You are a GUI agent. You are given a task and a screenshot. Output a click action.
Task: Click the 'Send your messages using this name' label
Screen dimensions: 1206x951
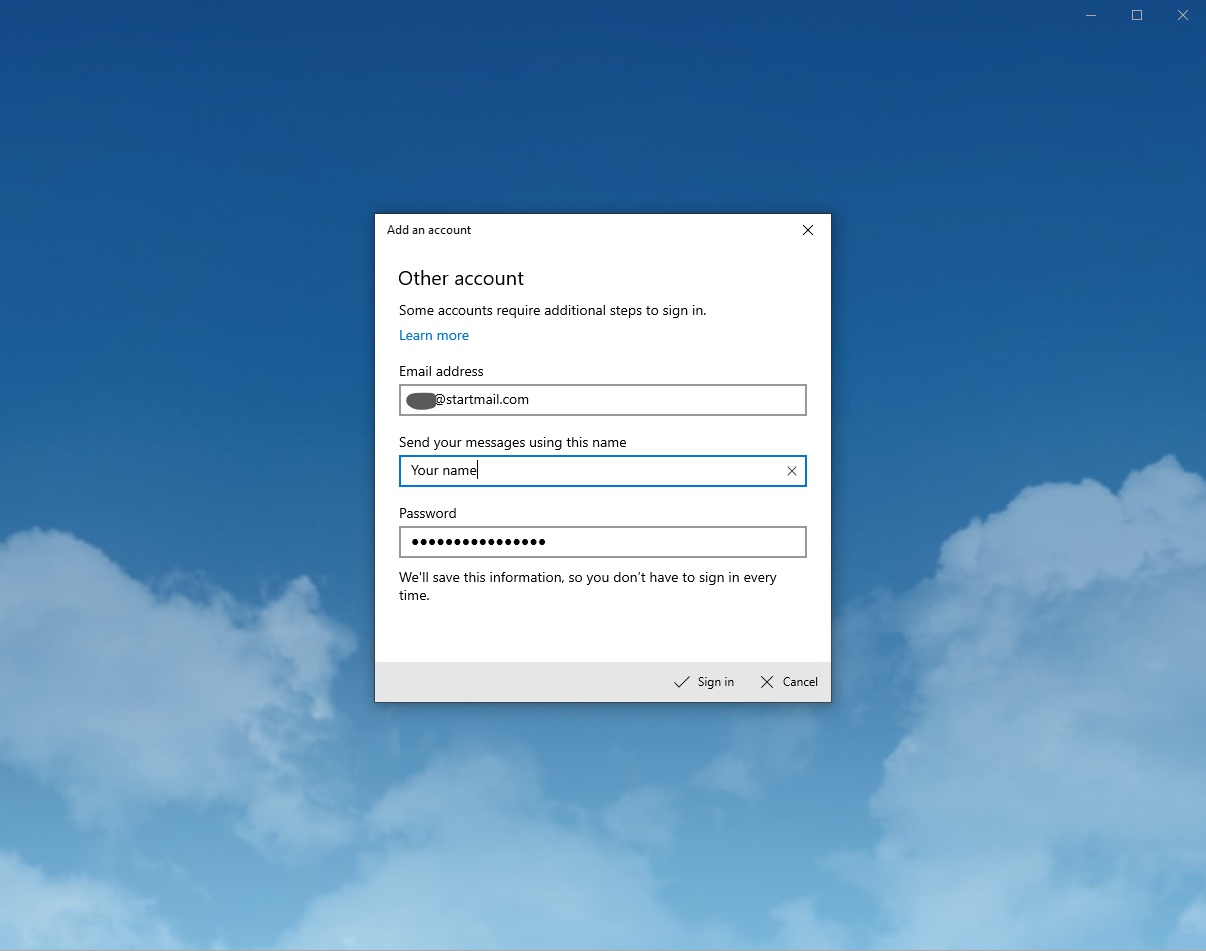point(512,443)
